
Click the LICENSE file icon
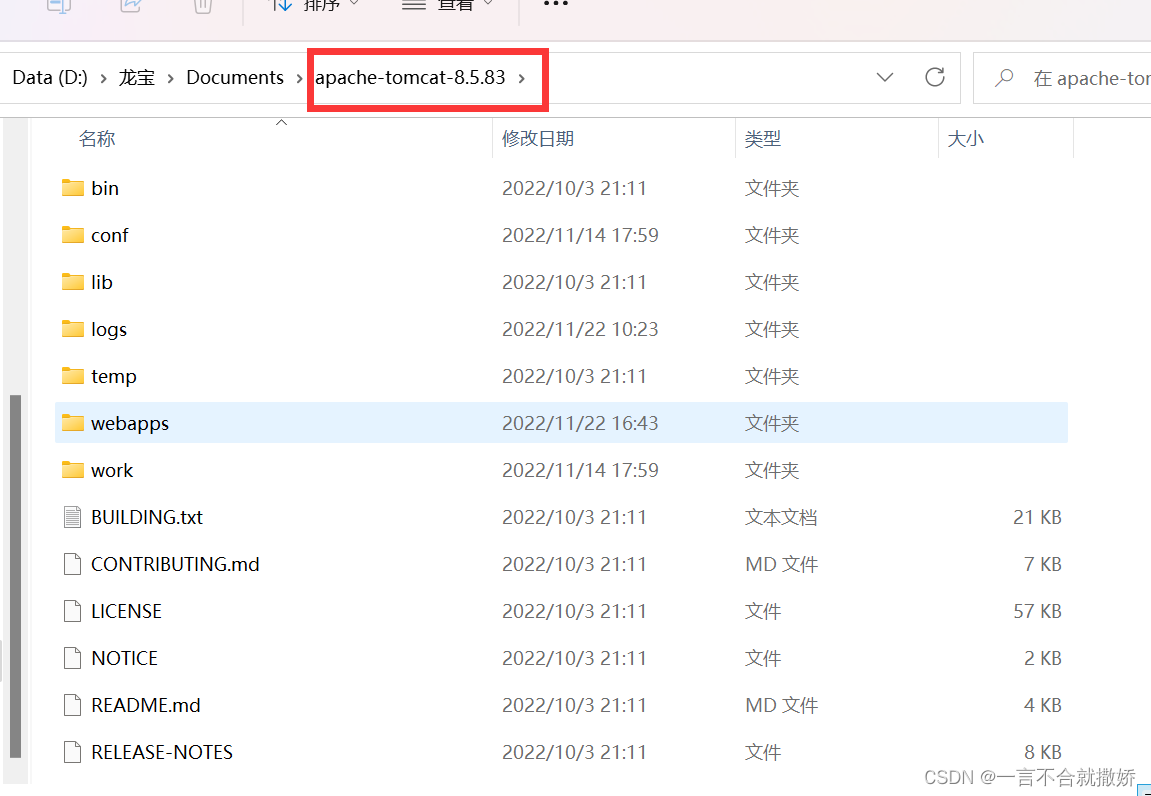(x=72, y=611)
